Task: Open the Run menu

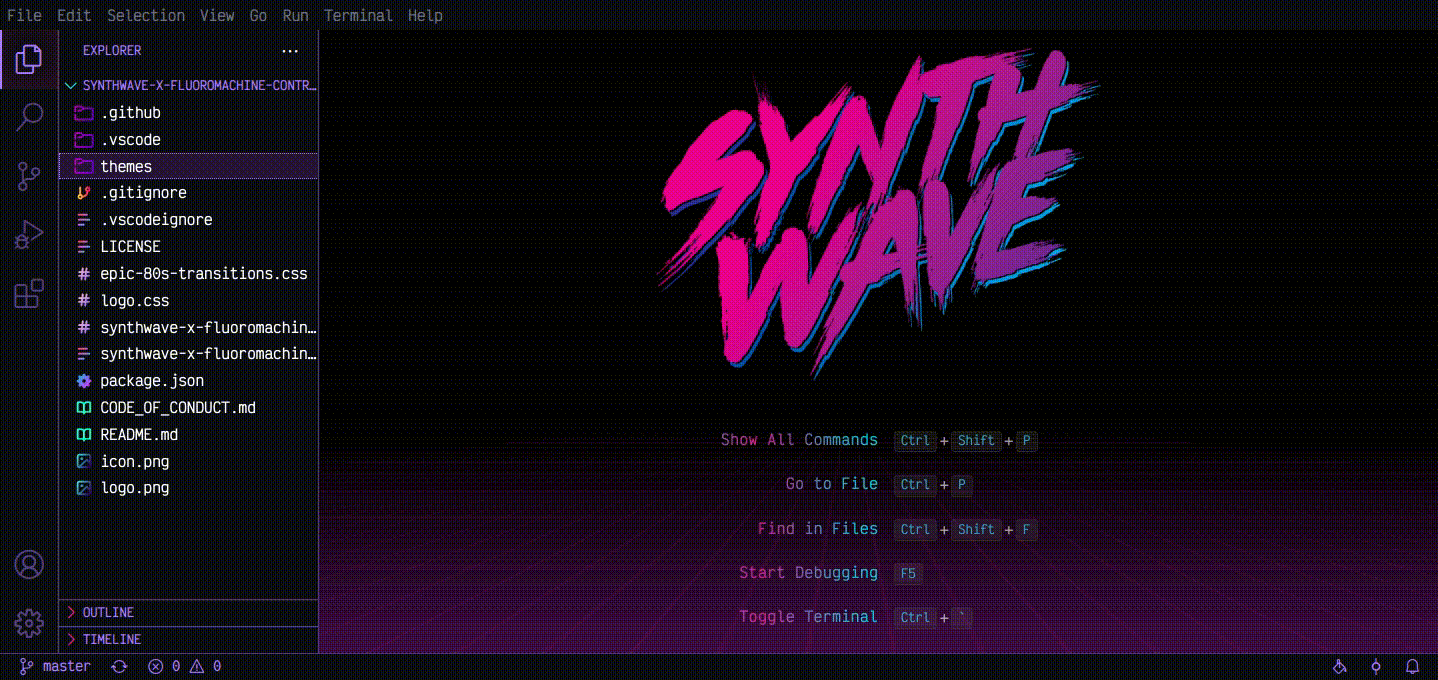Action: (x=295, y=15)
